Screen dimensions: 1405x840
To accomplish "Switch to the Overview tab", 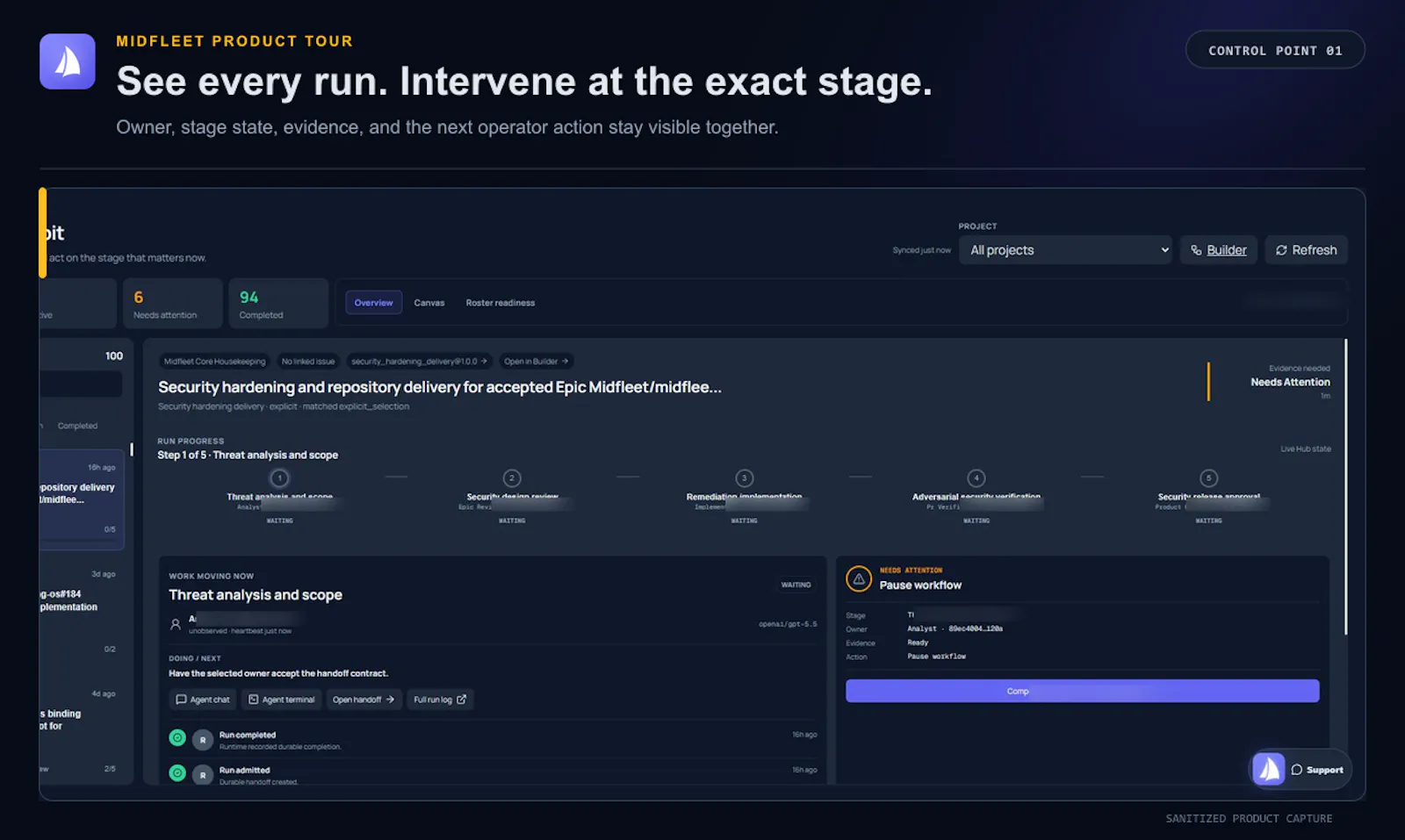I will [373, 303].
